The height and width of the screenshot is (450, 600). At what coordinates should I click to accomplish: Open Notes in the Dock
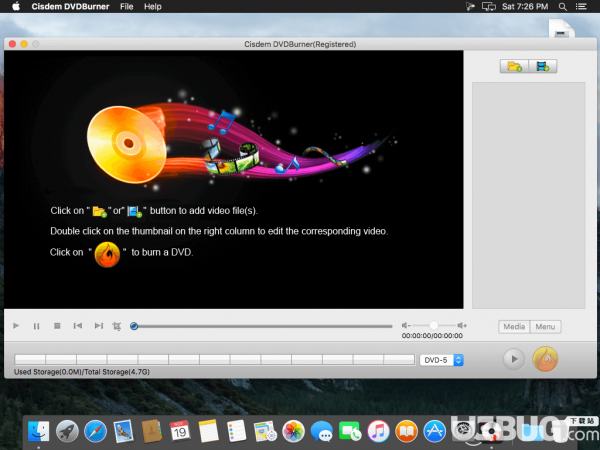tap(209, 431)
